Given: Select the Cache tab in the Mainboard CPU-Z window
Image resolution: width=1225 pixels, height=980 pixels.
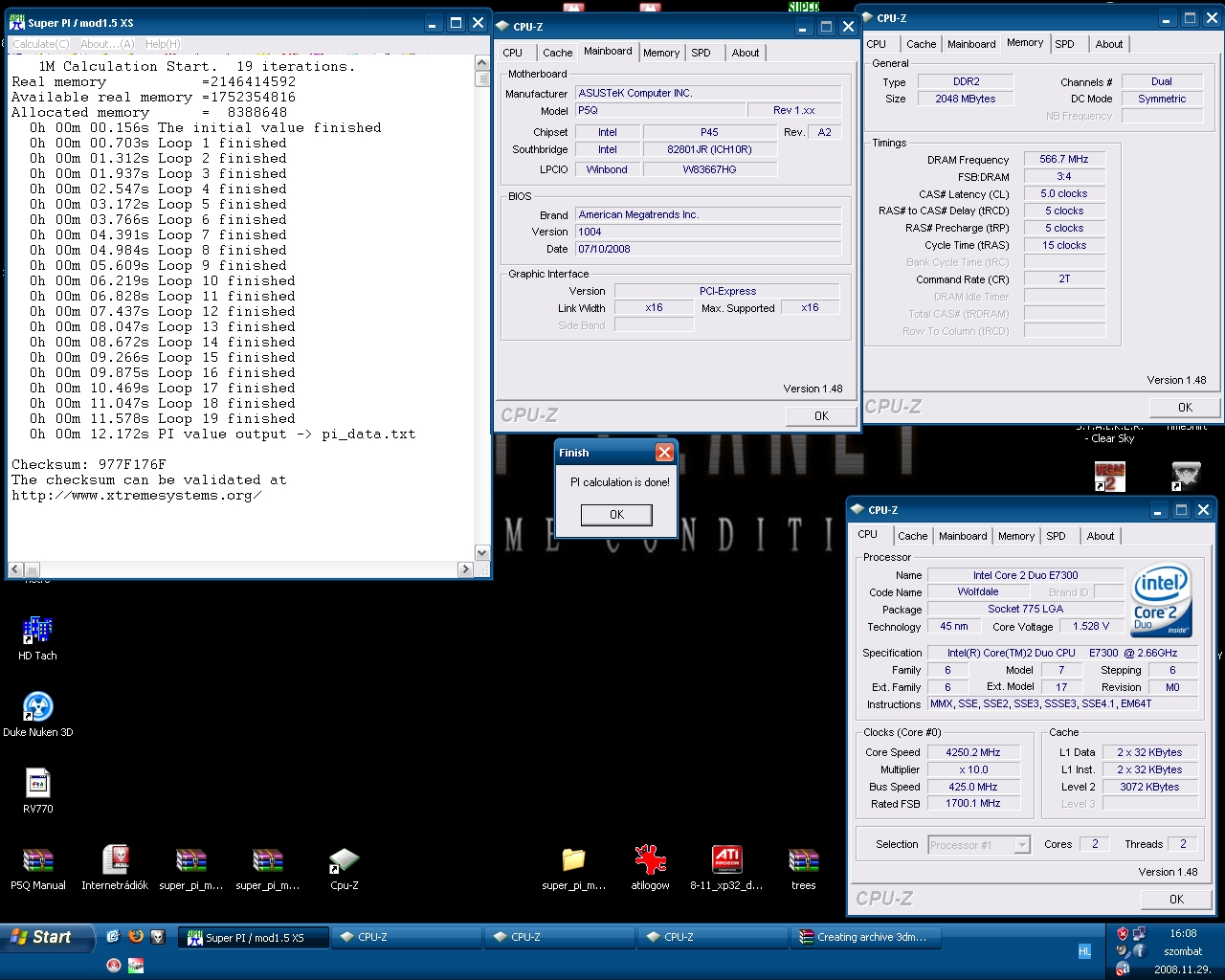Looking at the screenshot, I should coord(557,53).
